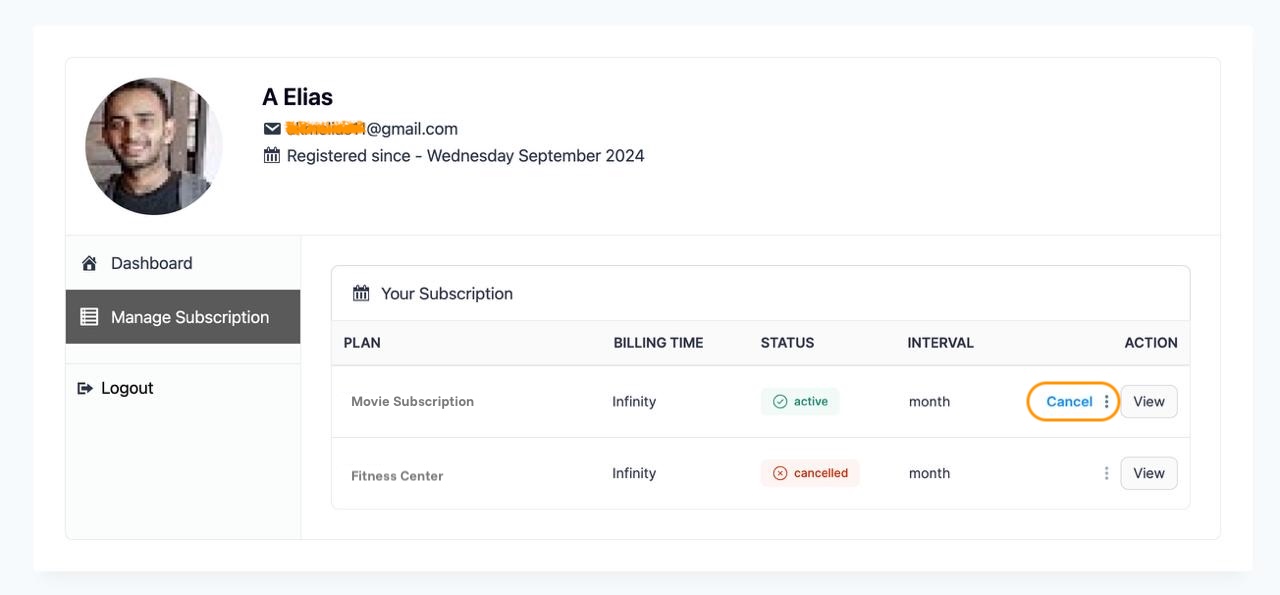Click the profile picture of A Elias
Screen dimensions: 1280x595
pos(153,146)
